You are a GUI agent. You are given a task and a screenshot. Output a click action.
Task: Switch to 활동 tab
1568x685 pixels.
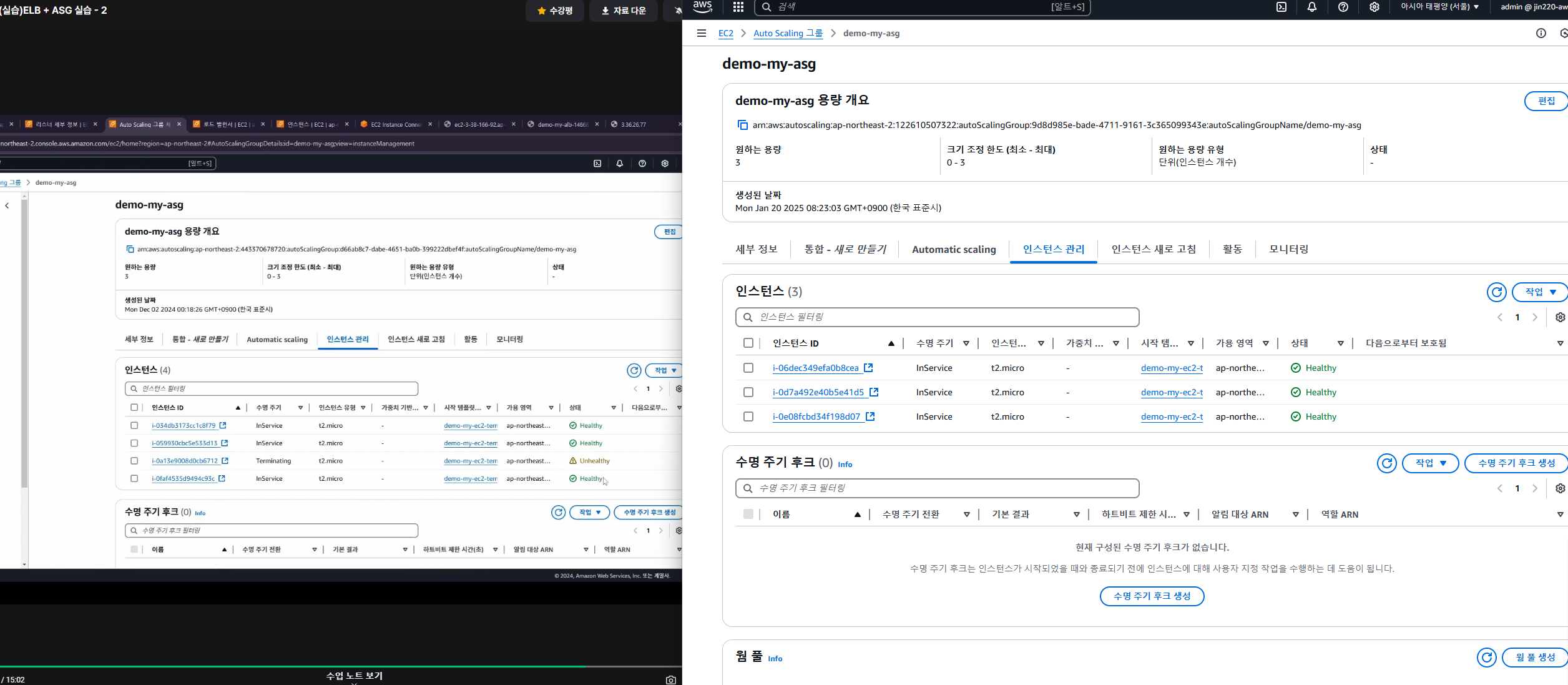(x=1232, y=249)
